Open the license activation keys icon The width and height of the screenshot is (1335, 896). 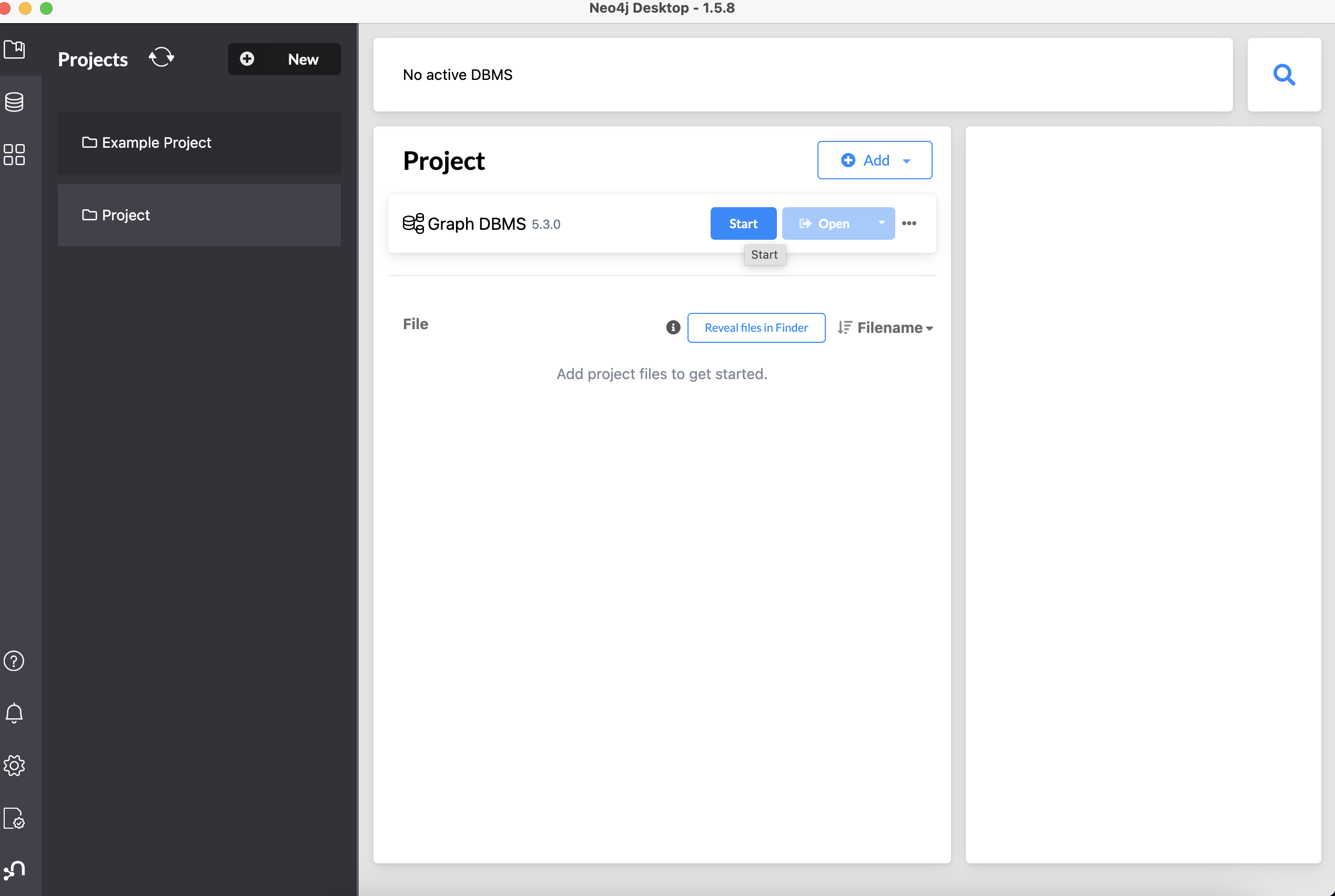click(x=14, y=818)
